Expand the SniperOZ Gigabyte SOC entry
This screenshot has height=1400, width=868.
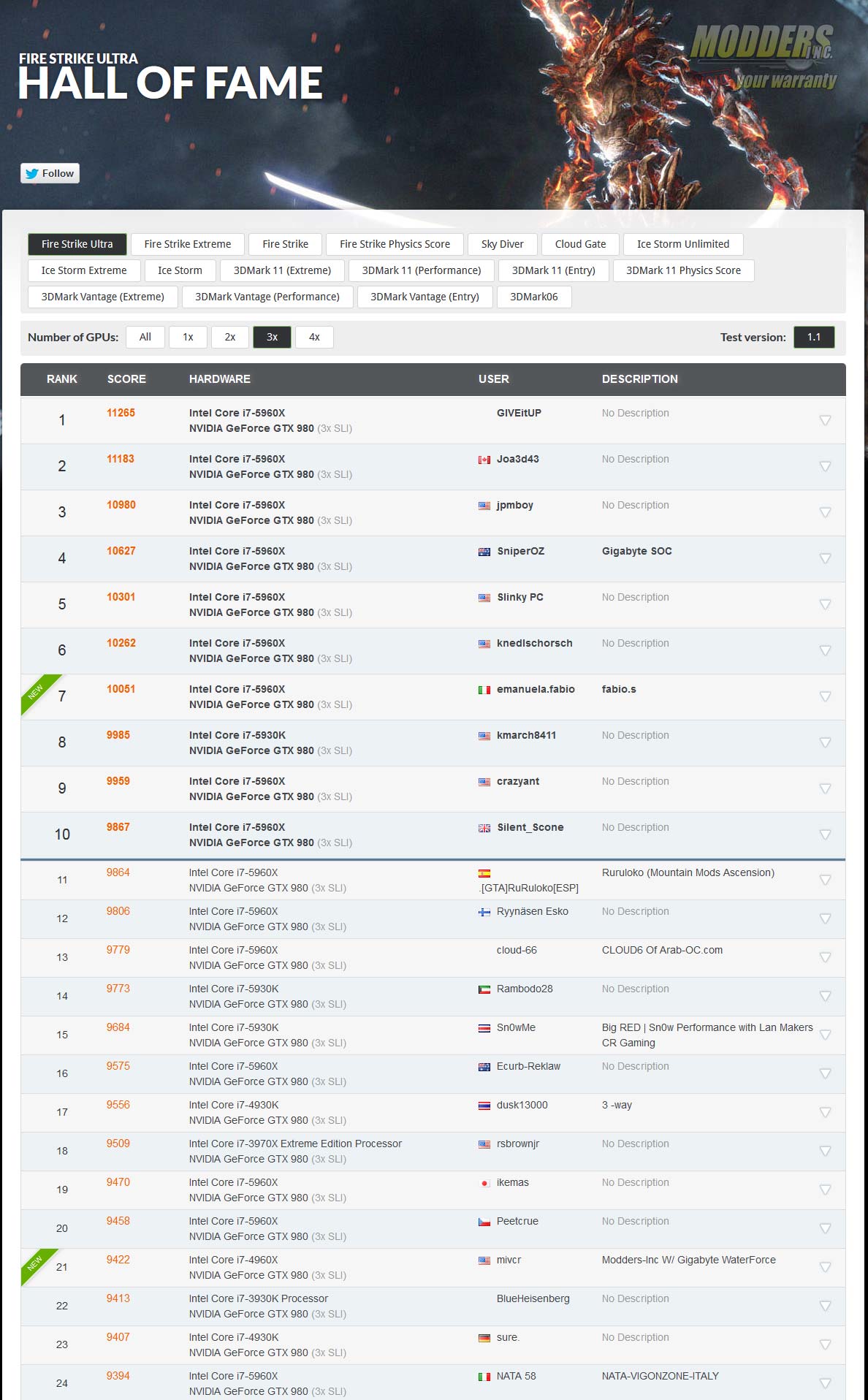tap(825, 558)
